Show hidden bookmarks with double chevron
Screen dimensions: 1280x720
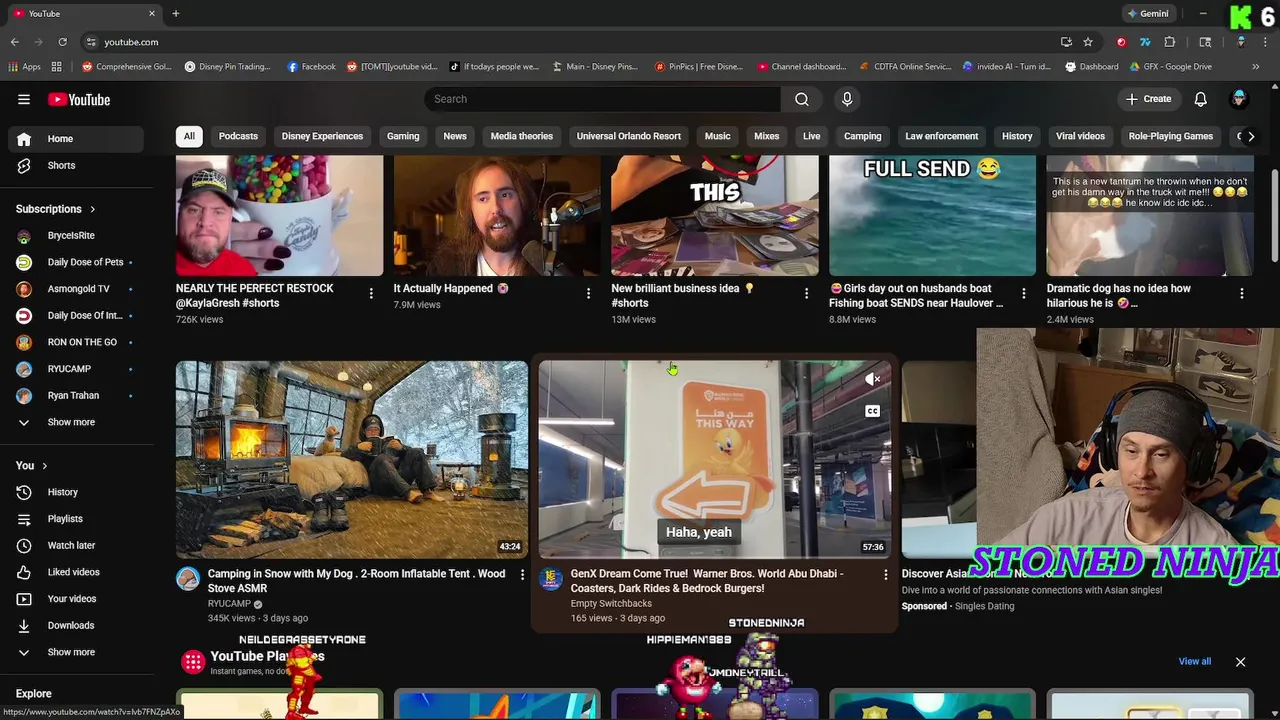pyautogui.click(x=1255, y=67)
